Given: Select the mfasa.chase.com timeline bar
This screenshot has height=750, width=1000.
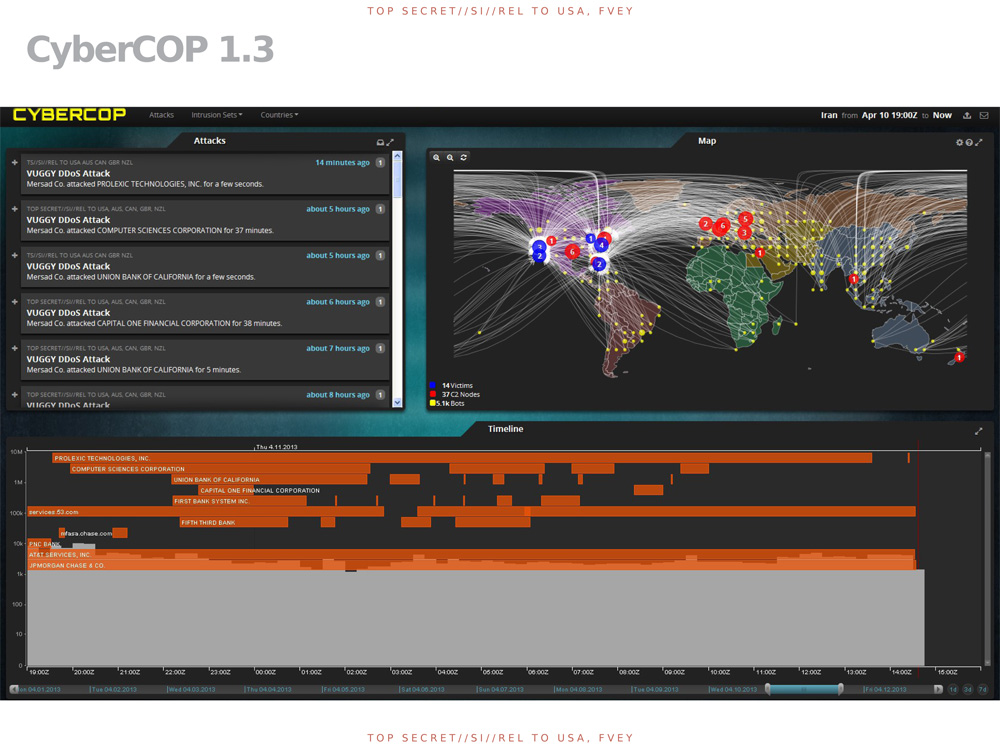Looking at the screenshot, I should click(93, 533).
